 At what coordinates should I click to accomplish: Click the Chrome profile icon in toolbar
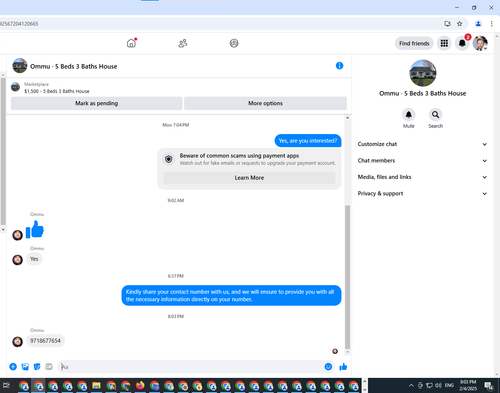pos(478,24)
